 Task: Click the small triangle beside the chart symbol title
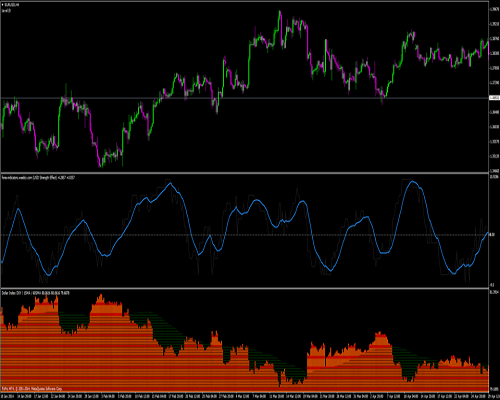click(3, 5)
